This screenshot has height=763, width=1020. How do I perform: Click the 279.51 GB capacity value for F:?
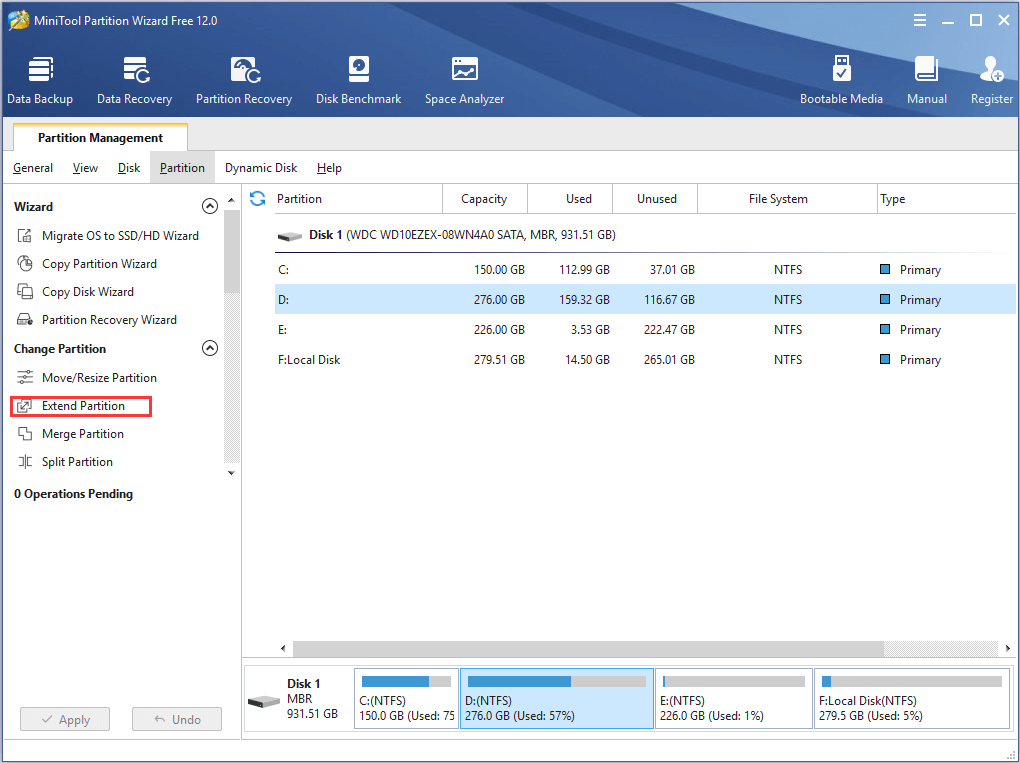click(499, 360)
